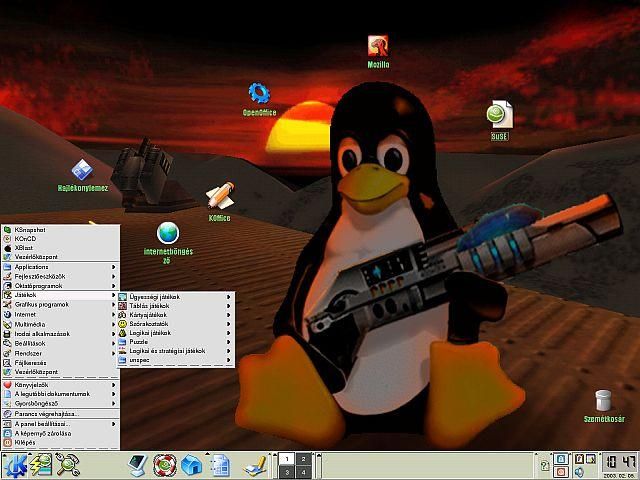
Task: Open the Mozilla desktop icon
Action: point(378,46)
